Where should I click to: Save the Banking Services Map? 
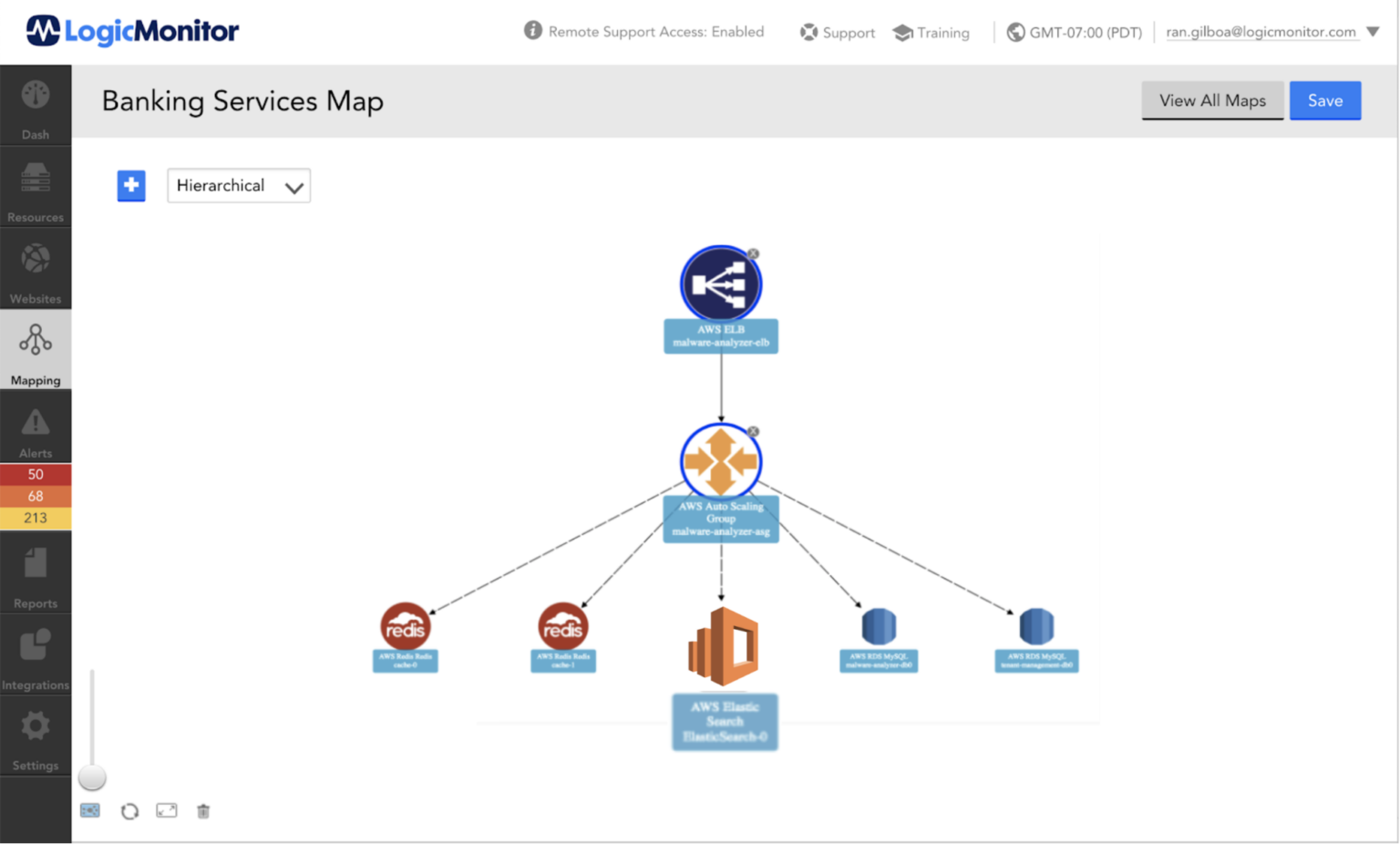tap(1325, 100)
